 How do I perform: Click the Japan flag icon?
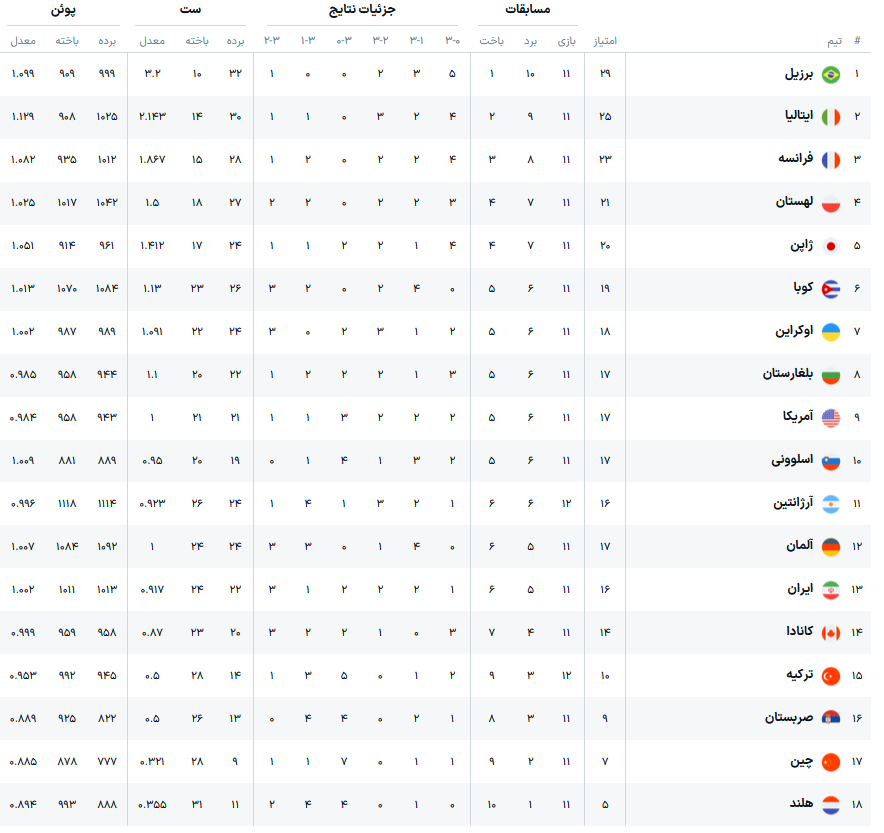click(x=830, y=246)
